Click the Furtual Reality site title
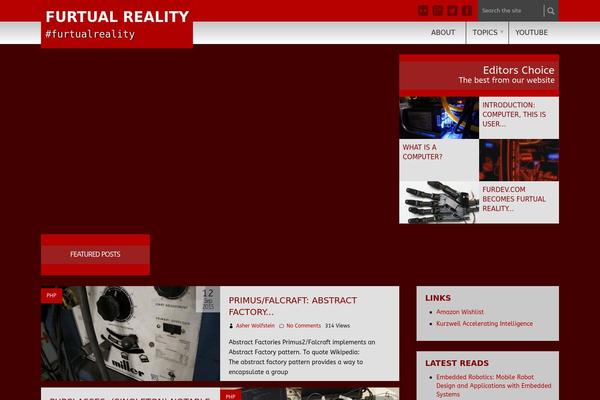The width and height of the screenshot is (600, 400). [117, 16]
